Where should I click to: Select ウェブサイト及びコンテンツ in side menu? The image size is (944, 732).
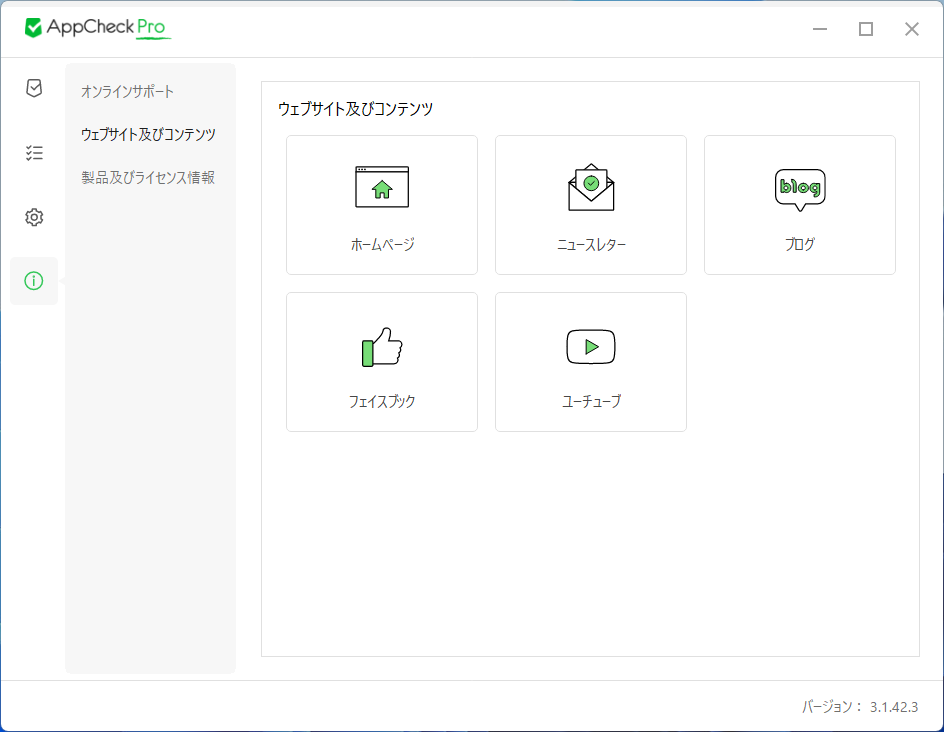(148, 134)
